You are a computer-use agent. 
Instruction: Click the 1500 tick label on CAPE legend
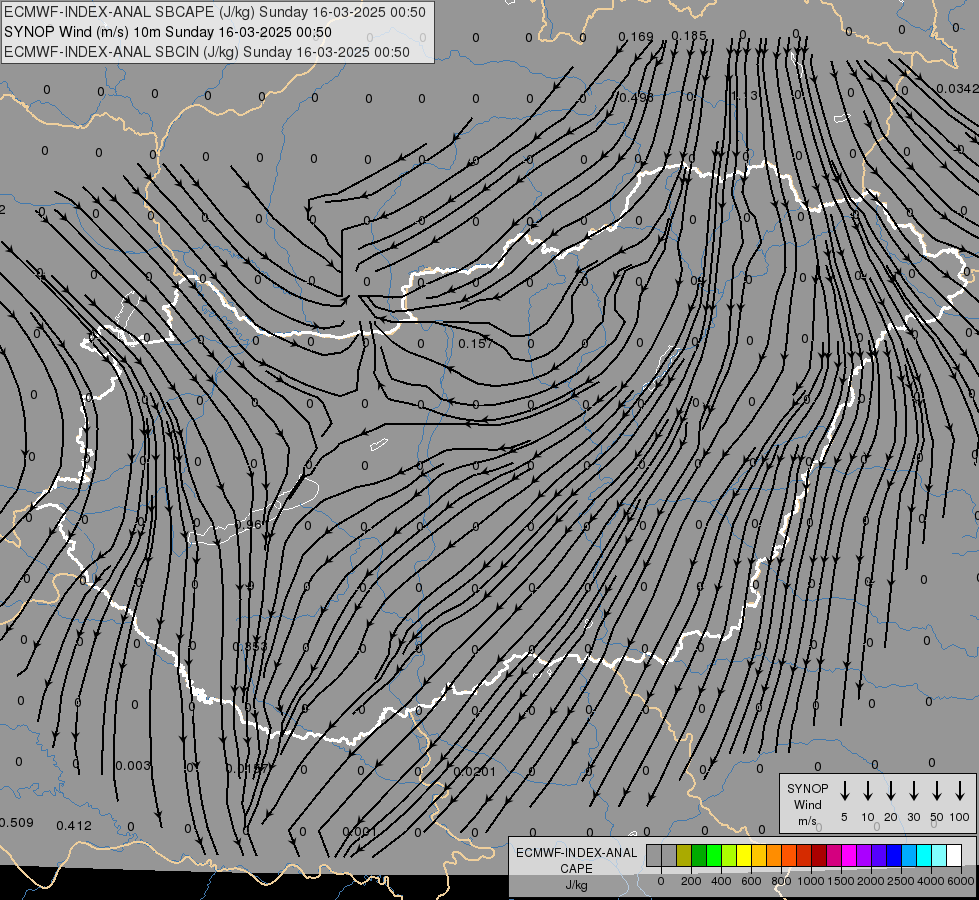[x=840, y=881]
